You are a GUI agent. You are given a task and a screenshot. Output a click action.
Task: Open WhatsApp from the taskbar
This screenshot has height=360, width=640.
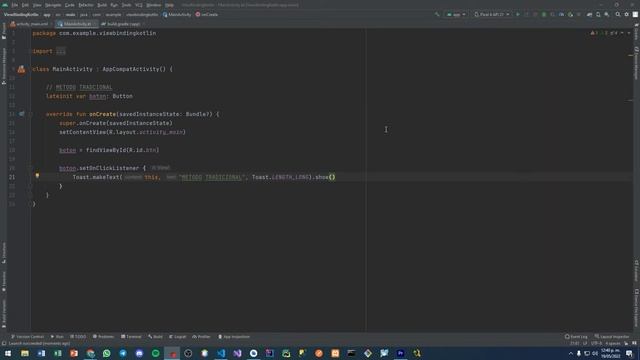pyautogui.click(x=107, y=353)
